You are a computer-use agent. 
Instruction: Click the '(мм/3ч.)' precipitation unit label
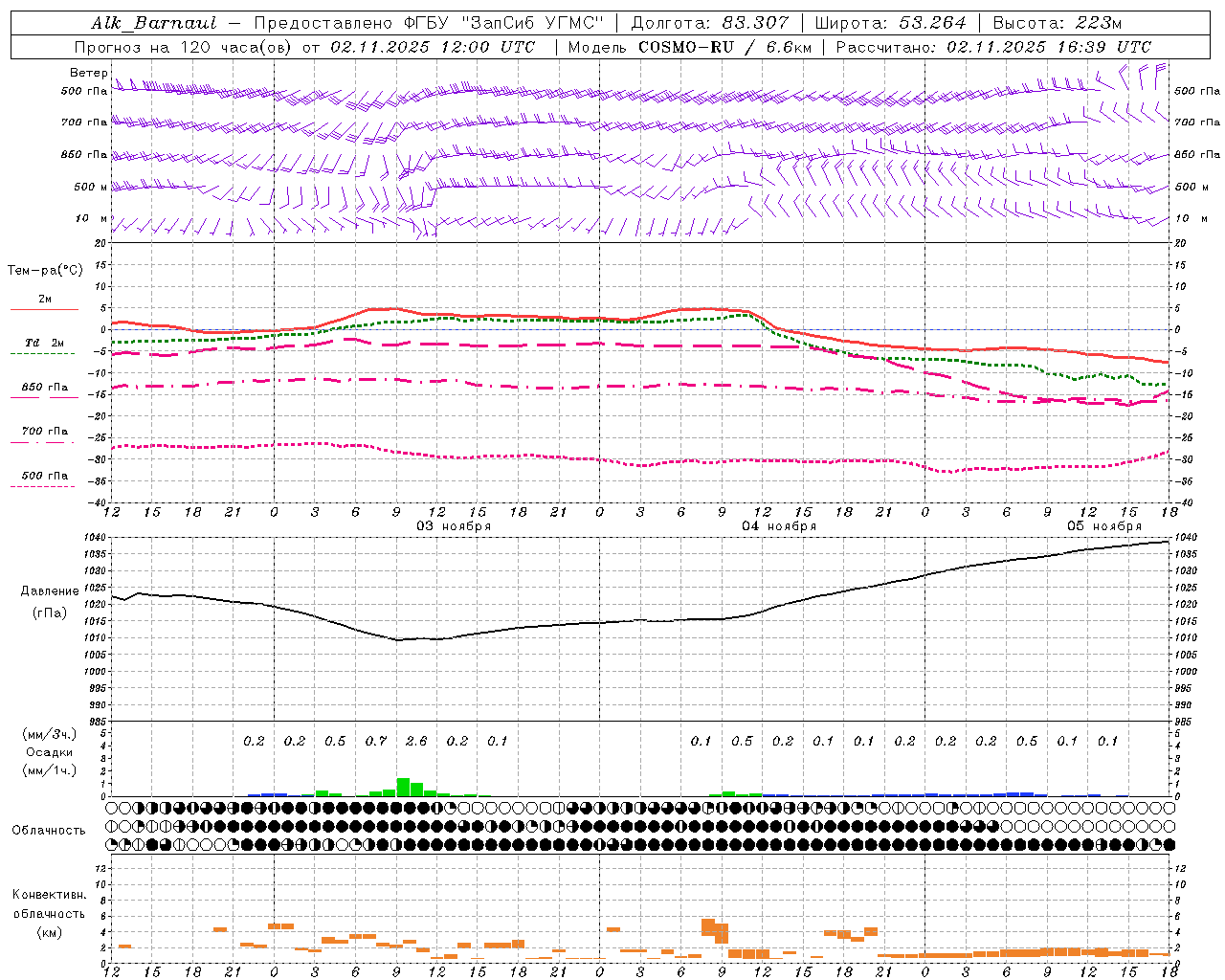tap(49, 735)
